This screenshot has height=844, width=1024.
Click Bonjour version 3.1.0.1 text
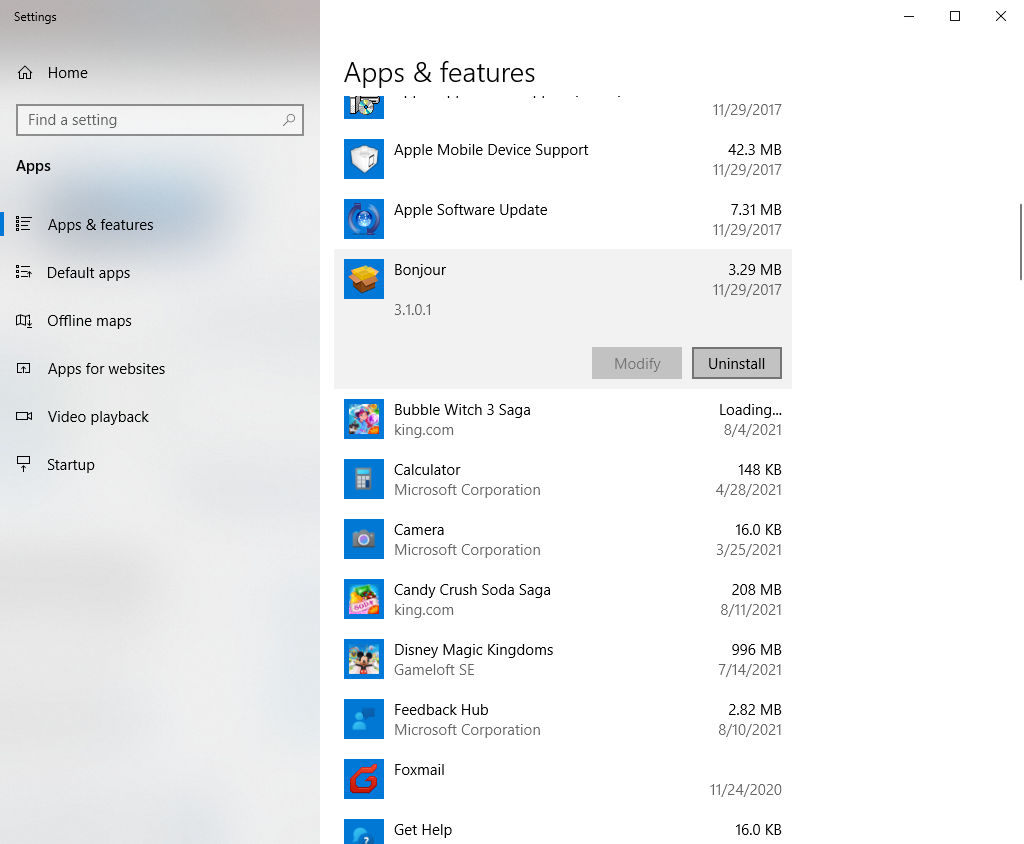413,310
